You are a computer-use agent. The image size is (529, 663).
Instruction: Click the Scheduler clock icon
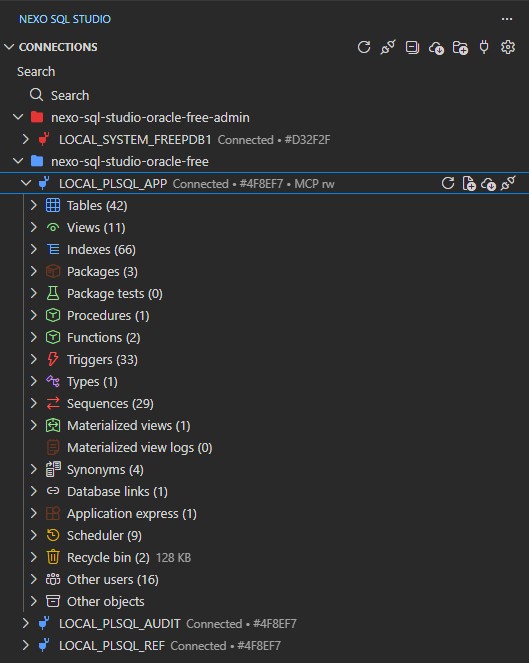pyautogui.click(x=53, y=535)
